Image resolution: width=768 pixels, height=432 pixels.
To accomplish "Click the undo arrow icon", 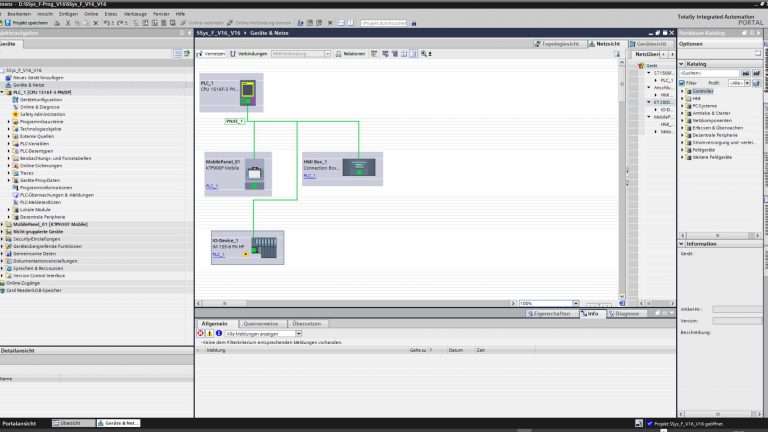I will point(106,23).
